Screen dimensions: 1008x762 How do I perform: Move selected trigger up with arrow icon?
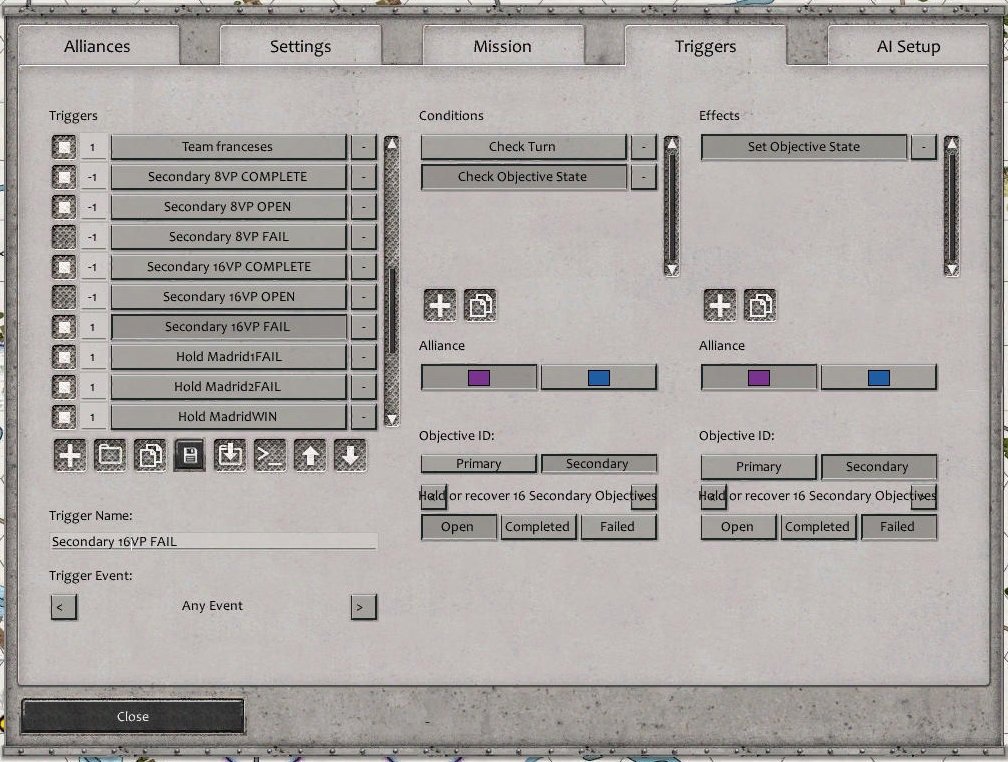(x=310, y=455)
